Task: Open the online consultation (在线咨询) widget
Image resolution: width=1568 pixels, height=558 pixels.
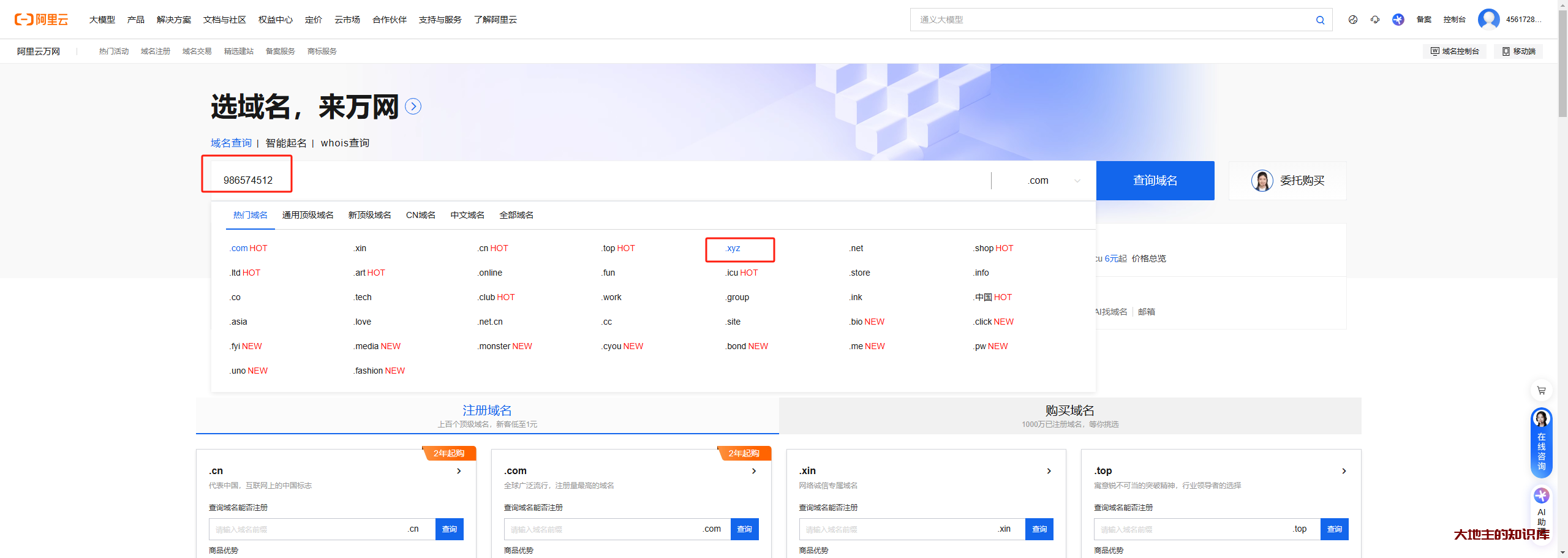Action: pos(1542,443)
